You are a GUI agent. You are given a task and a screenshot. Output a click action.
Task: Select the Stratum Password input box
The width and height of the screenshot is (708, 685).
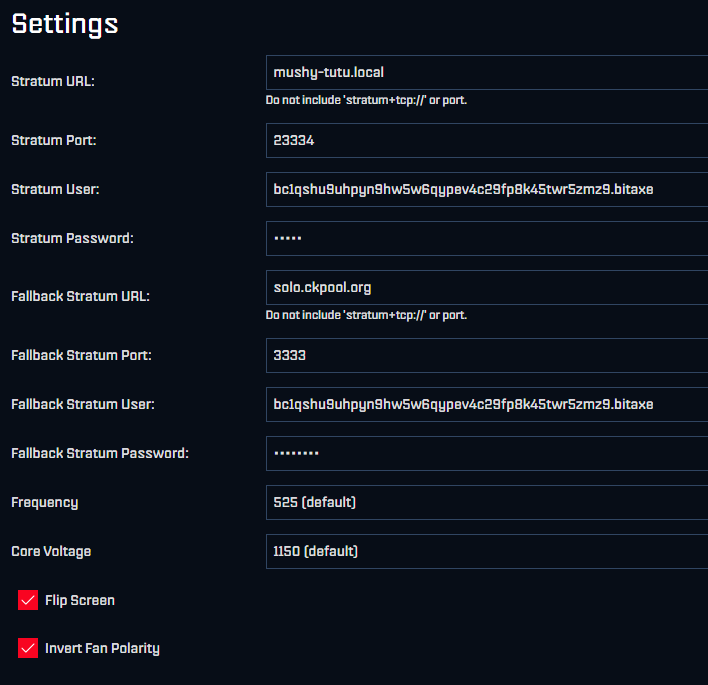486,238
